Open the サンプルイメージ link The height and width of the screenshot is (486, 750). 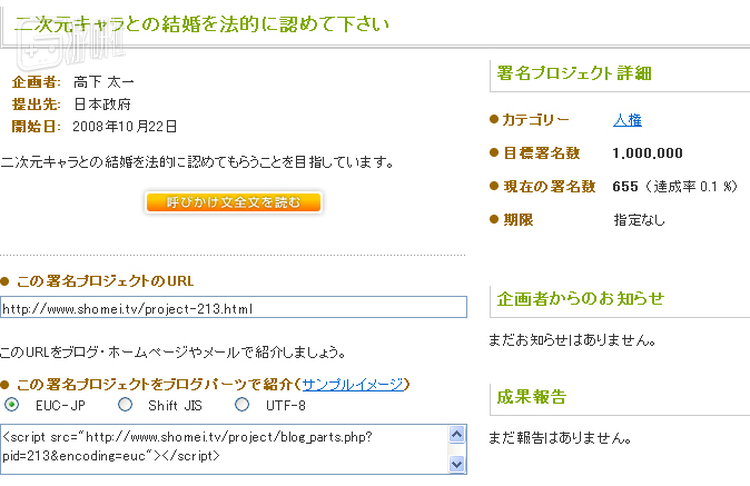(x=354, y=384)
